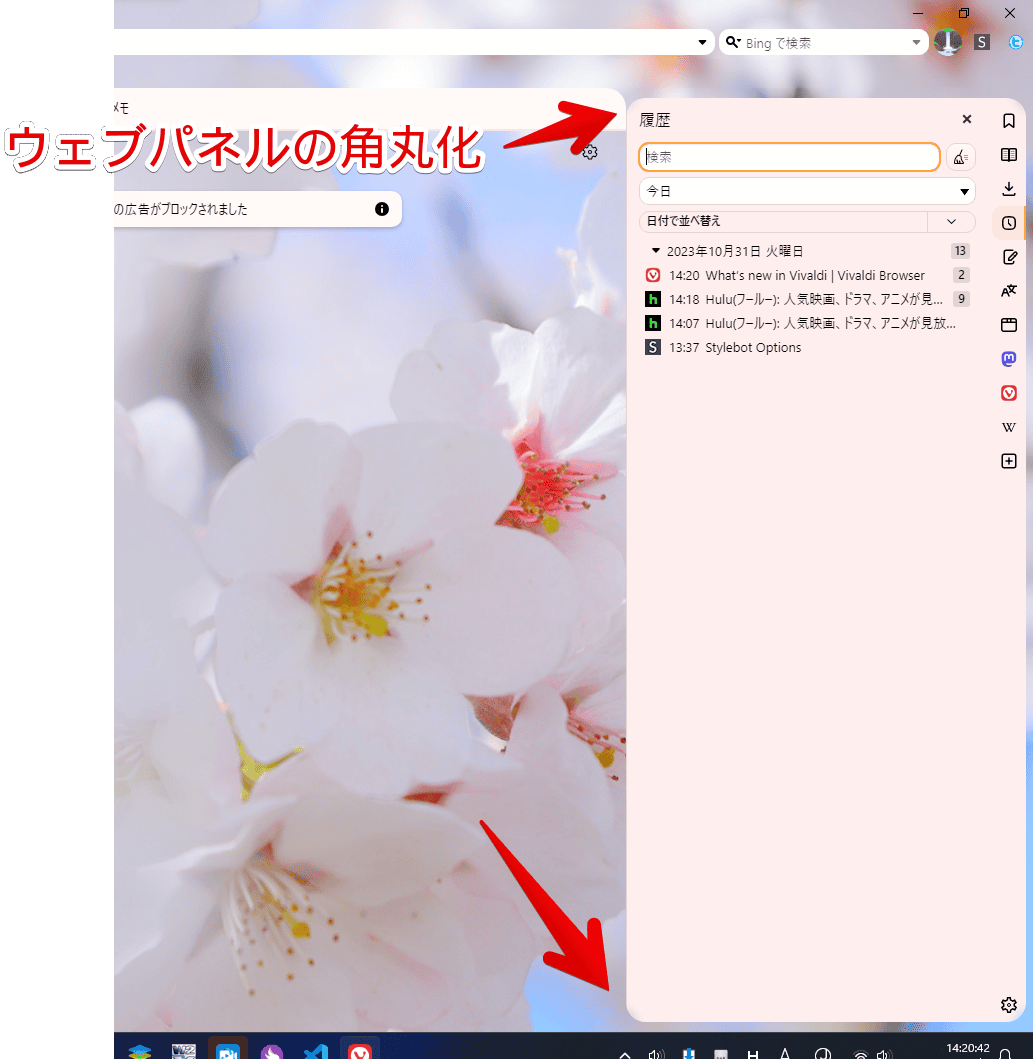Click the 広告がブロックされました card text
Image resolution: width=1033 pixels, height=1059 pixels.
(x=181, y=209)
